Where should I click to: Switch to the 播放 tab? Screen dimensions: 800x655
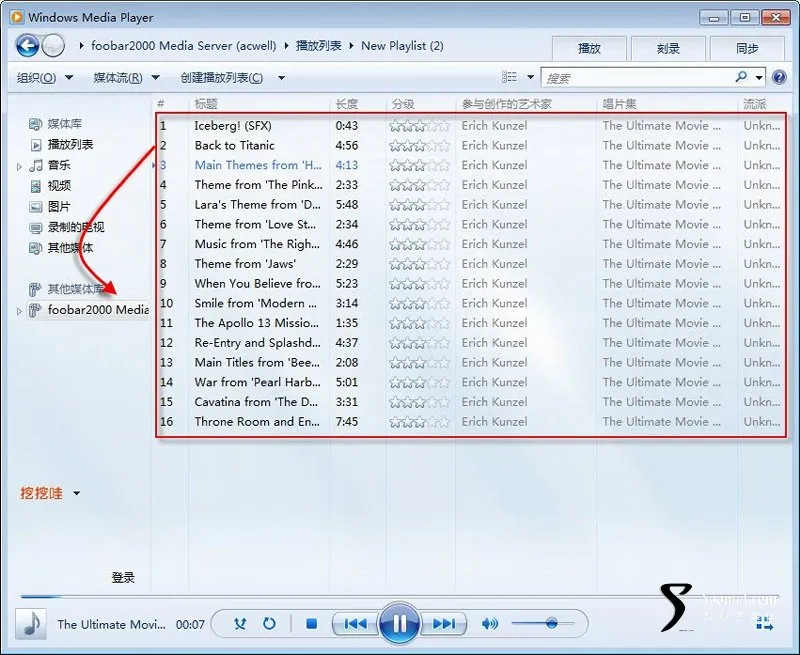(589, 48)
